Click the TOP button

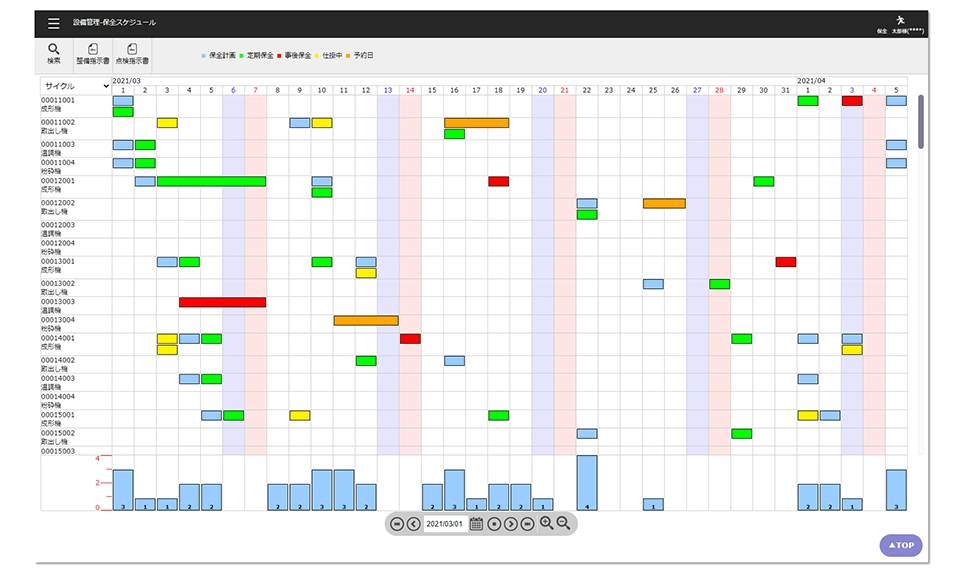(x=900, y=545)
